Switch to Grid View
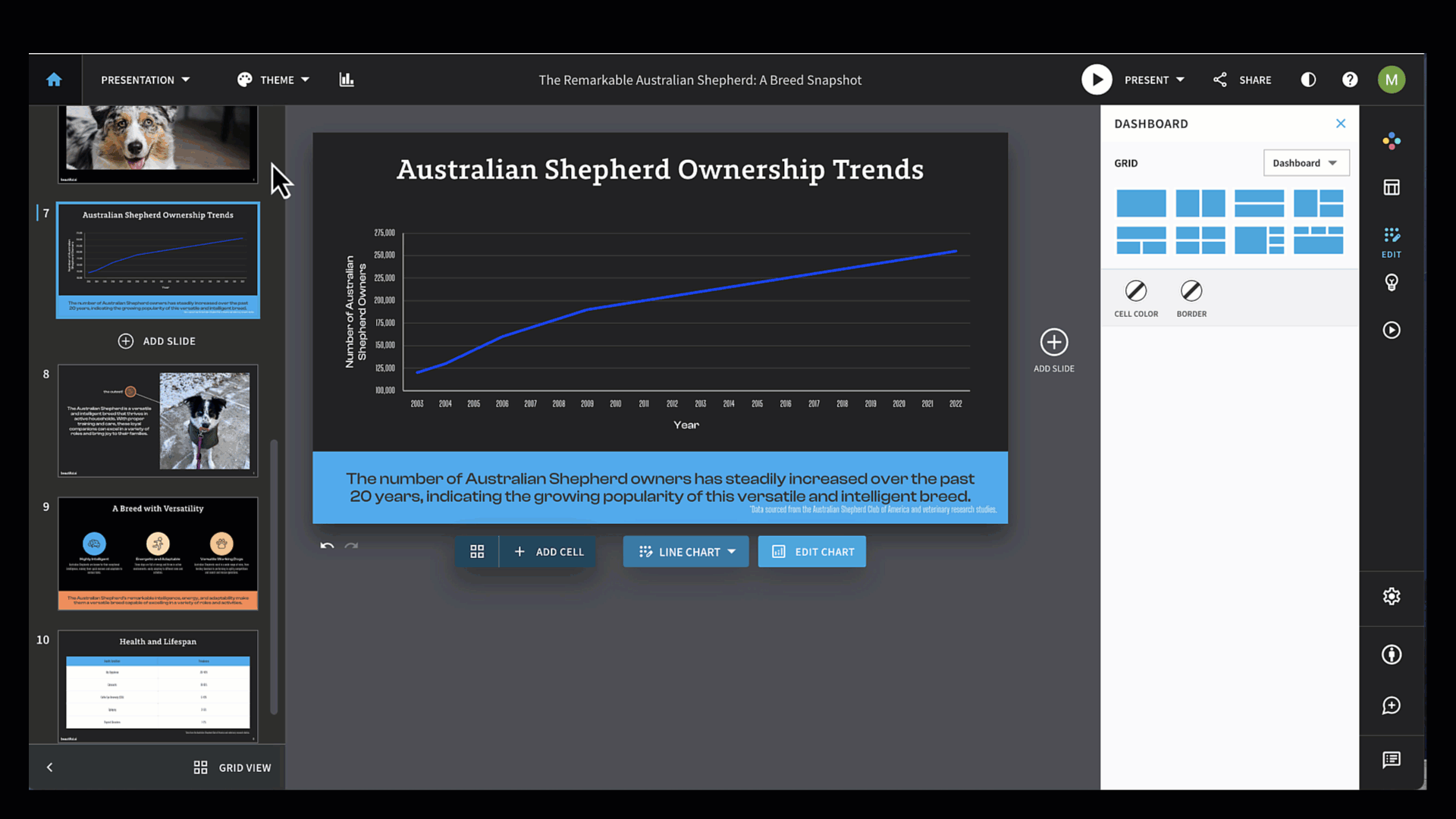Screen dimensions: 1456x819 click(232, 767)
